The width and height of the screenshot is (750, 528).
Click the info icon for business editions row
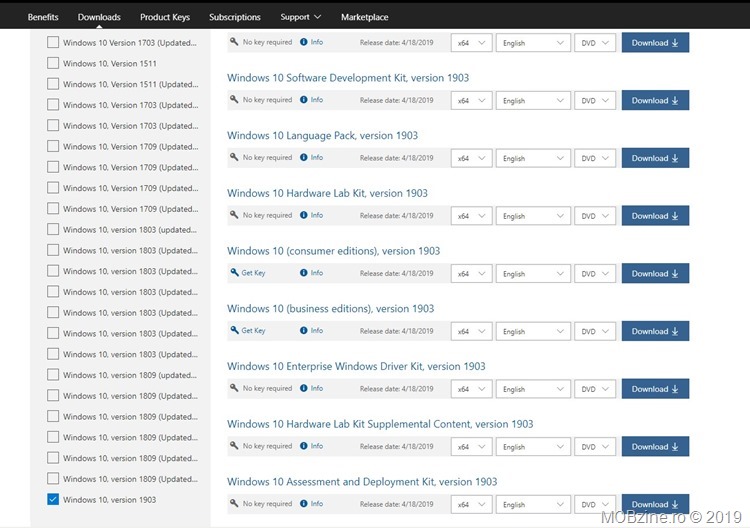point(304,330)
